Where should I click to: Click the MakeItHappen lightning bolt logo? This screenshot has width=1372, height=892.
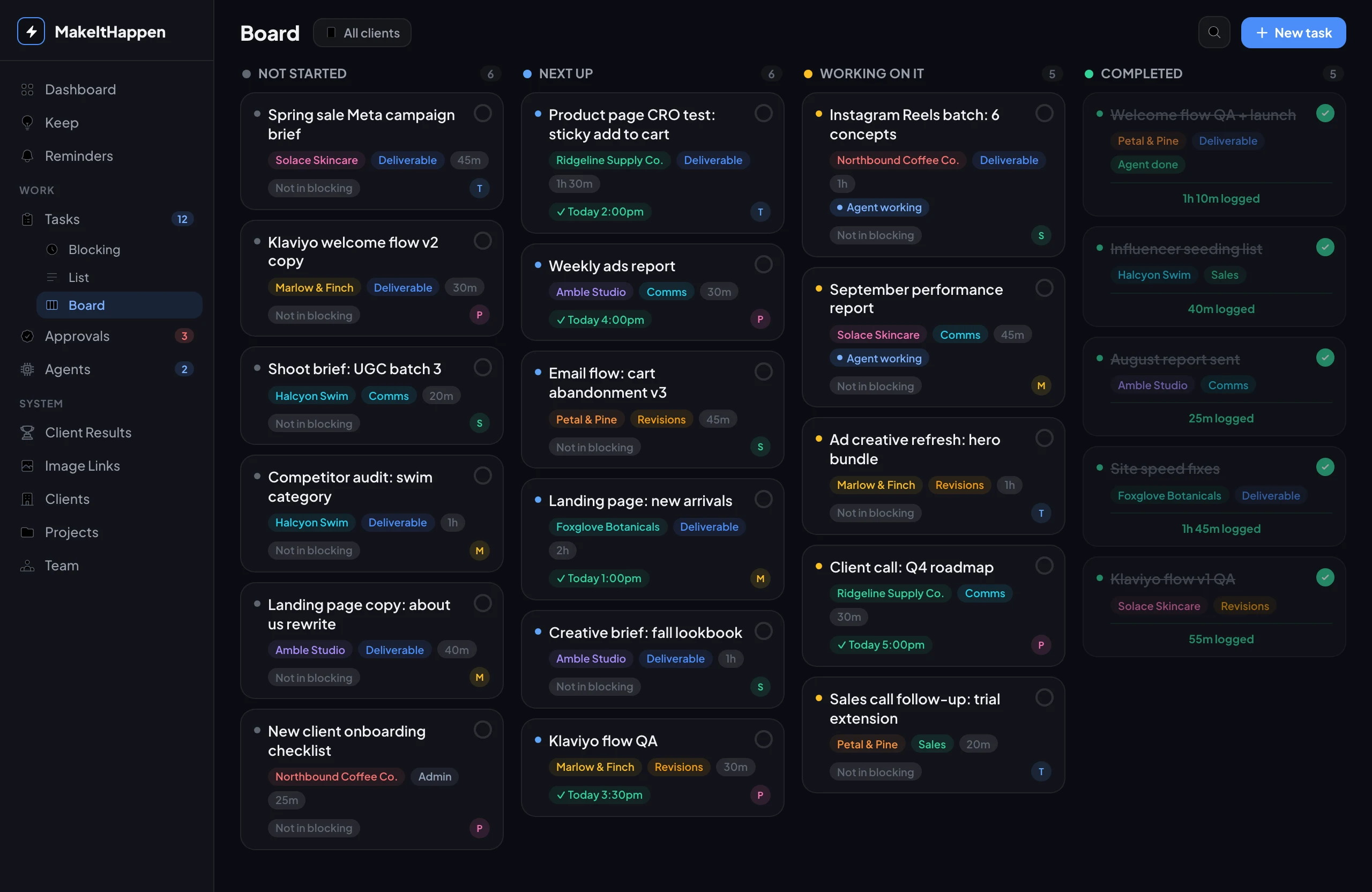pyautogui.click(x=31, y=32)
